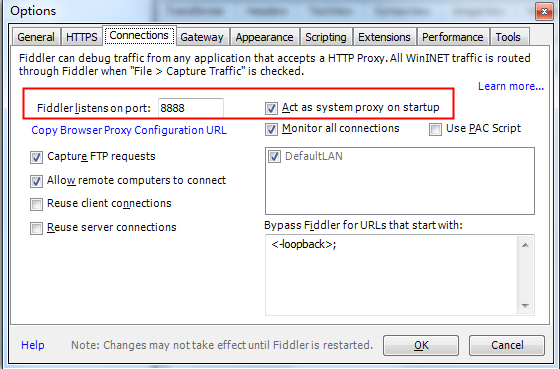Viewport: 560px width, 369px height.
Task: Open the HTTPS tab
Action: 82,37
